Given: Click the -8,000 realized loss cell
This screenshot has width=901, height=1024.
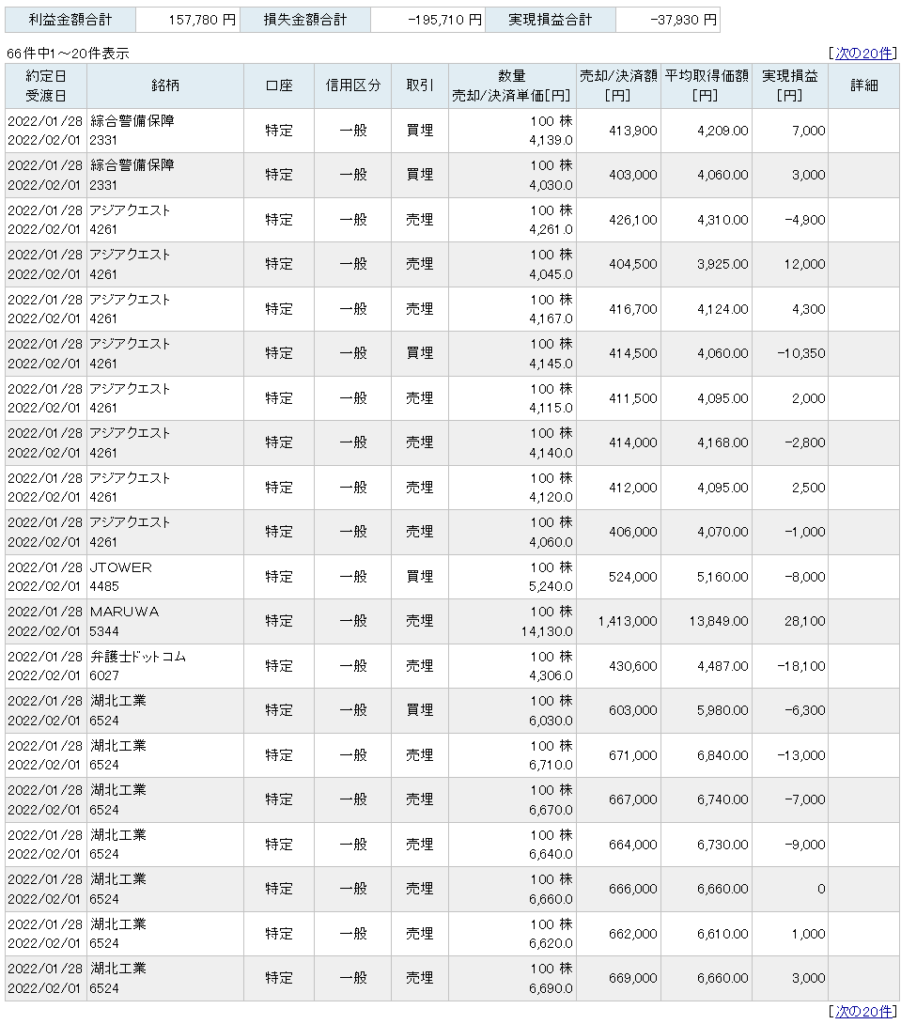Looking at the screenshot, I should (x=790, y=577).
